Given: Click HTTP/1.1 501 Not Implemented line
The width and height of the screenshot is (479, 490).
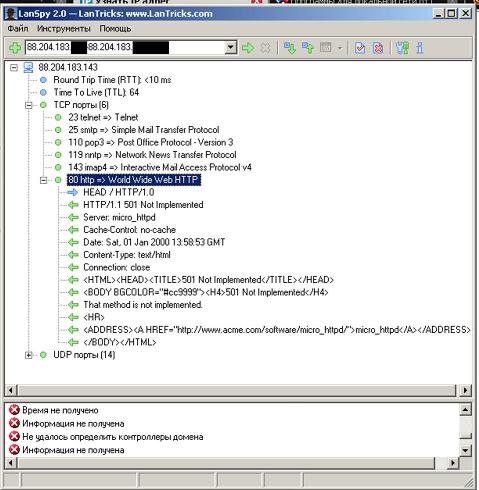Looking at the screenshot, I should [x=143, y=205].
